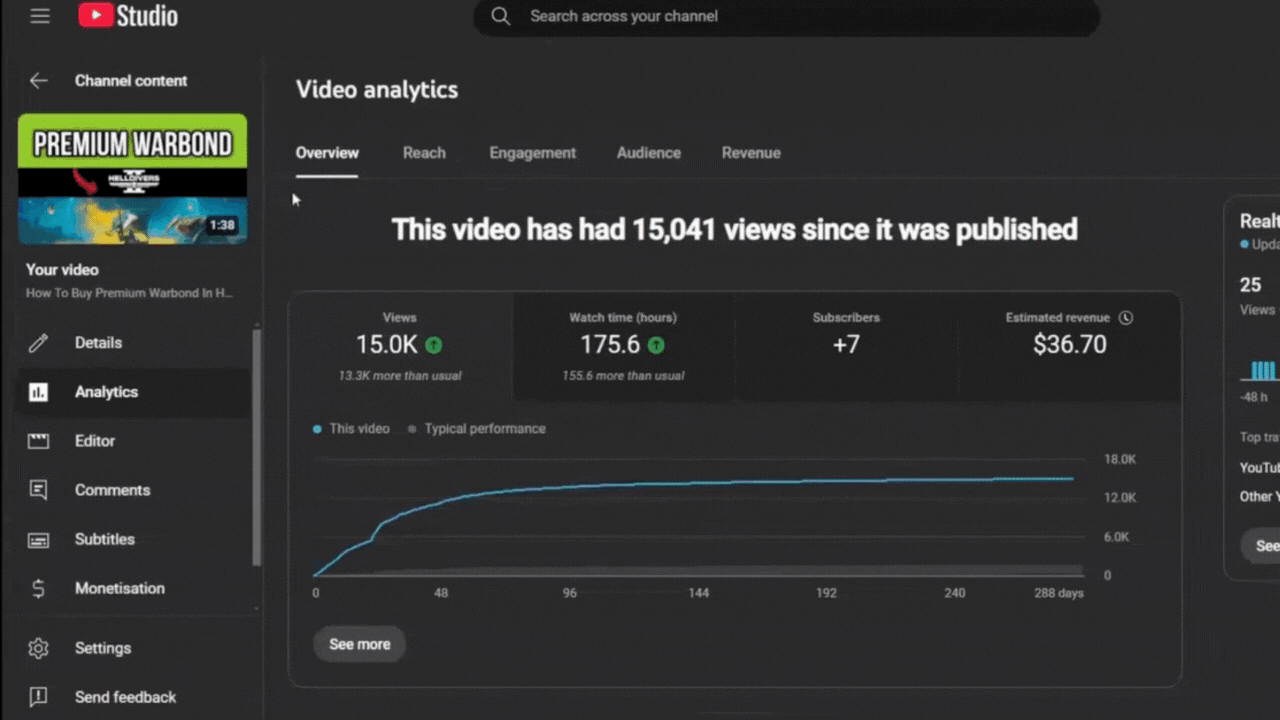Switch to the Engagement tab
Image resolution: width=1280 pixels, height=720 pixels.
[532, 153]
